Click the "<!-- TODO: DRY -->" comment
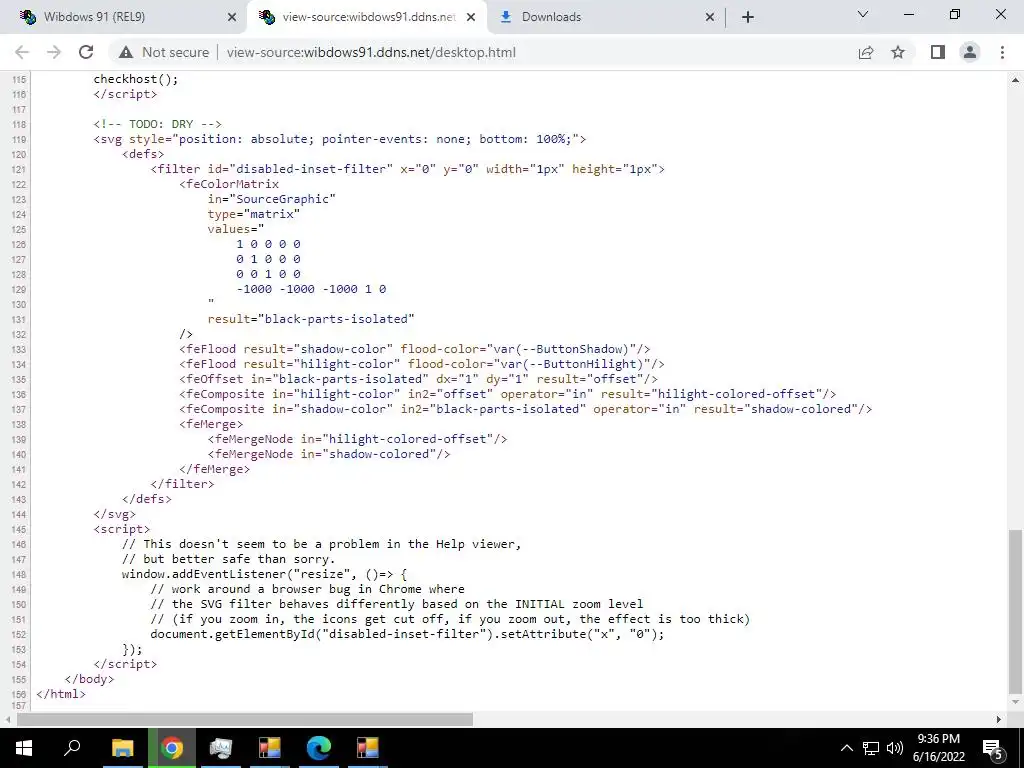The image size is (1024, 768). click(x=157, y=124)
